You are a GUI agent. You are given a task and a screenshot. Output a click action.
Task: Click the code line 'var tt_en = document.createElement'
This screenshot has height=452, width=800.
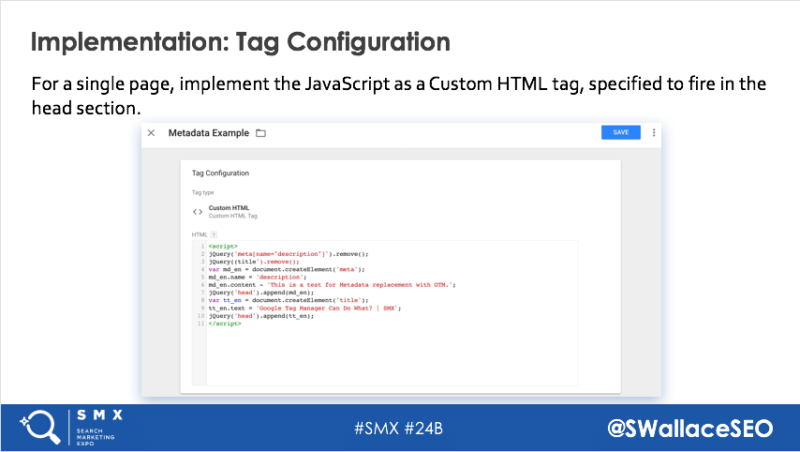(288, 300)
